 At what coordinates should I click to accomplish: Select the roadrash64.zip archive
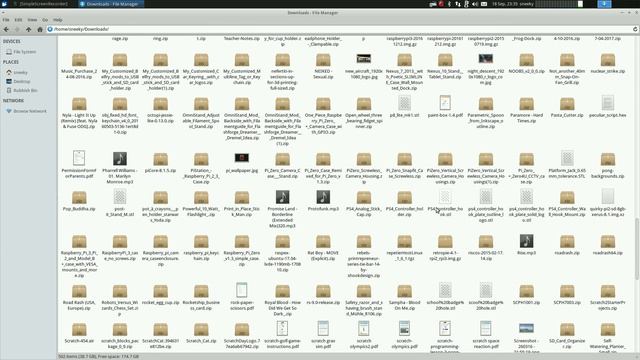(608, 242)
